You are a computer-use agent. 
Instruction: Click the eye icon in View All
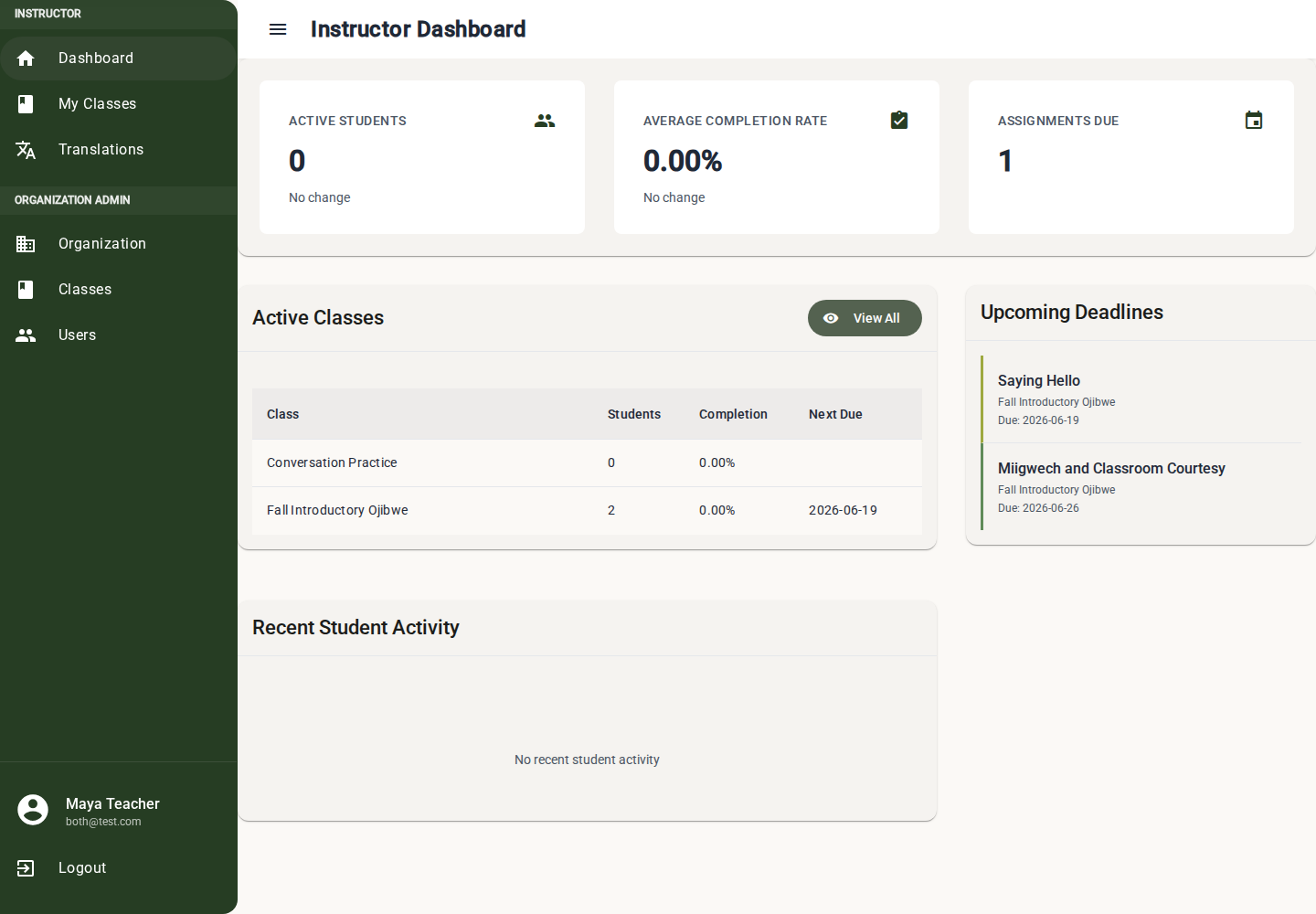831,318
